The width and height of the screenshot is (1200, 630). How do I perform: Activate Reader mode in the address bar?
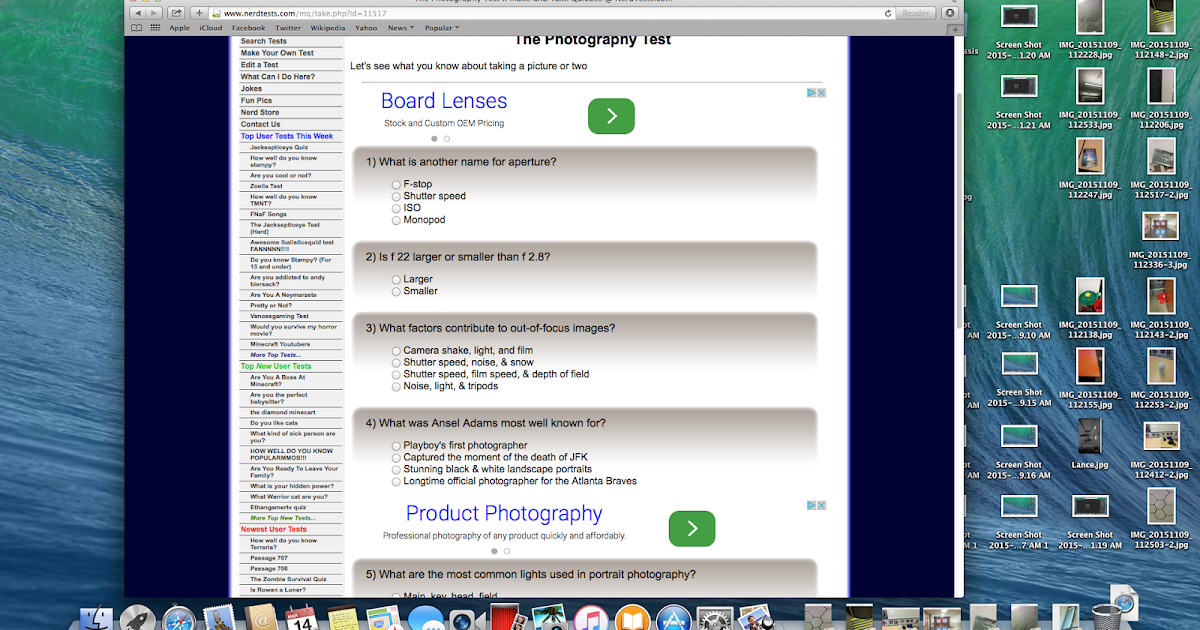[916, 13]
